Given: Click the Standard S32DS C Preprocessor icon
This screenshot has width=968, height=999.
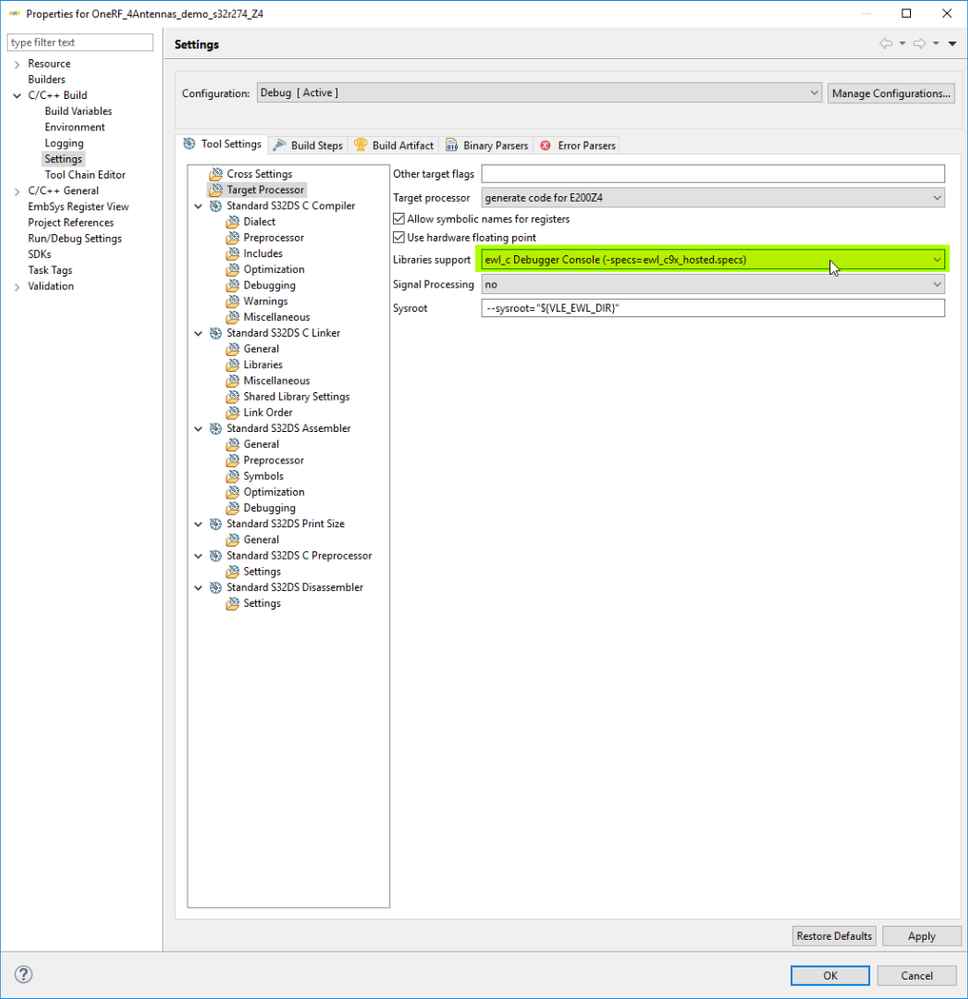Looking at the screenshot, I should click(x=216, y=556).
